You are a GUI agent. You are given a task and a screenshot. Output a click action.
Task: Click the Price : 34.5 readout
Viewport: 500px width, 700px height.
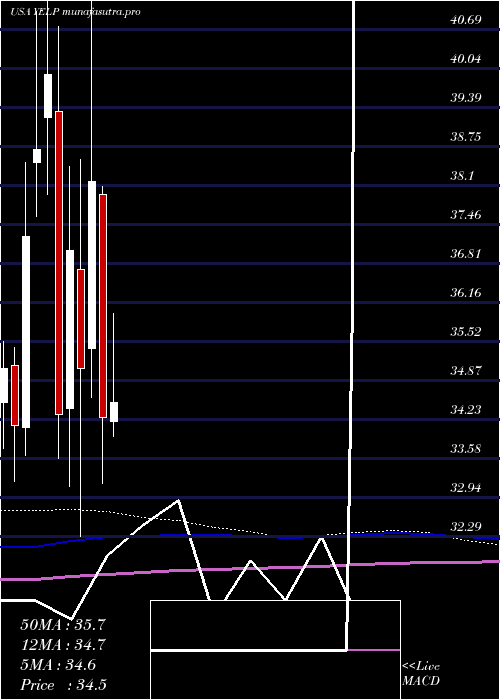63,685
